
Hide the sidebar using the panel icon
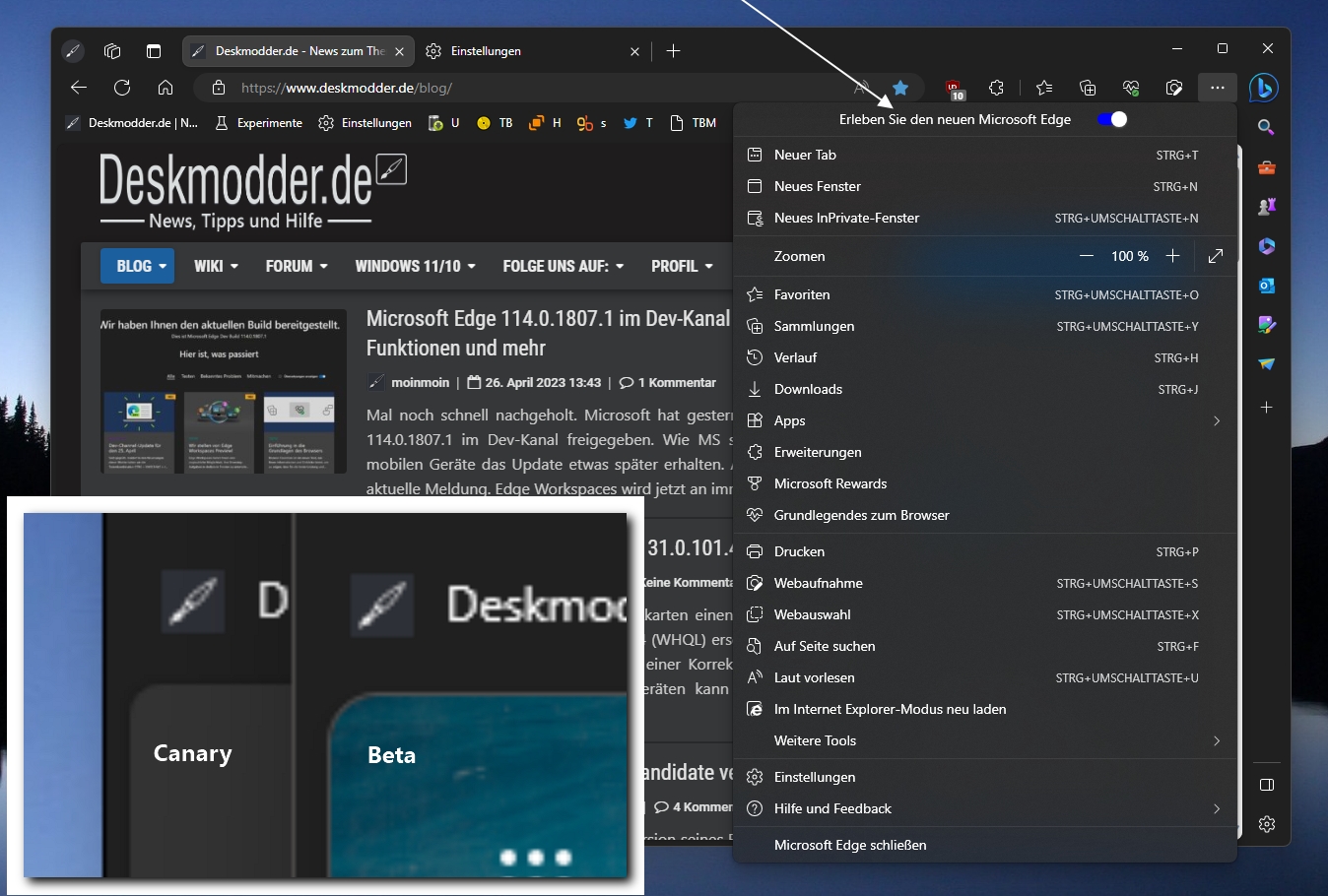coord(1267,785)
